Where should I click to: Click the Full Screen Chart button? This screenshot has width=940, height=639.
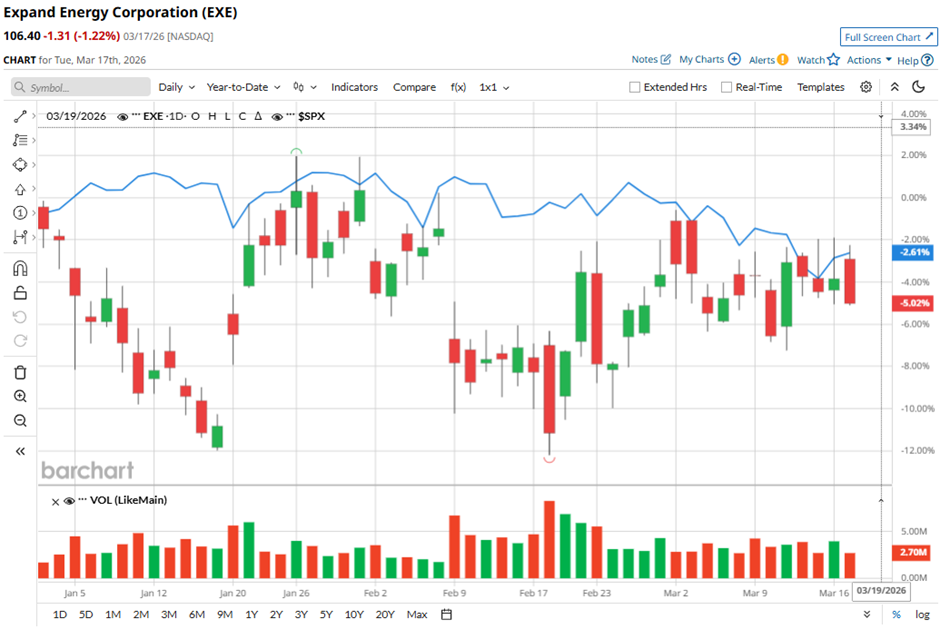887,37
